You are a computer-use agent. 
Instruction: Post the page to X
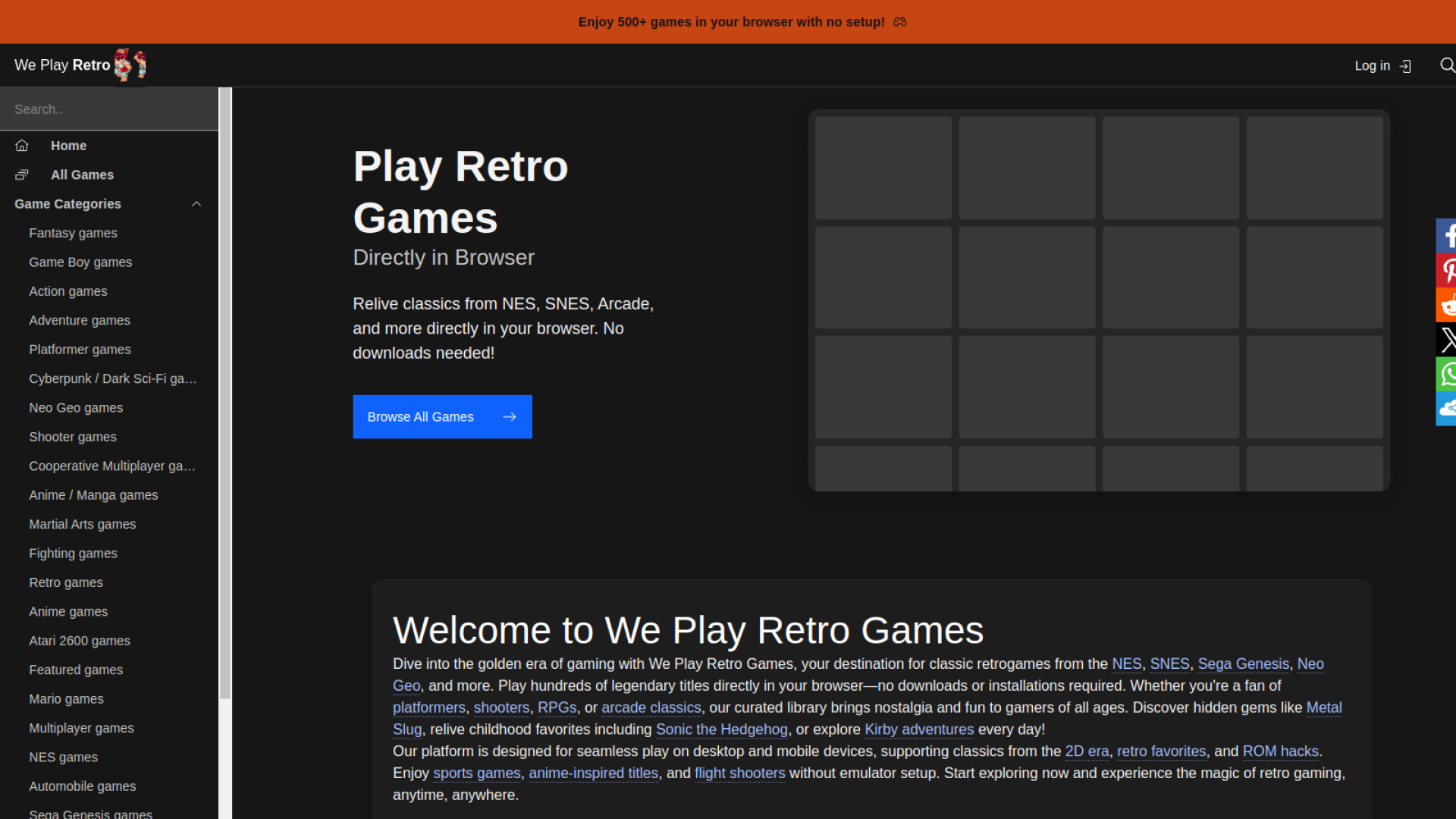tap(1447, 340)
